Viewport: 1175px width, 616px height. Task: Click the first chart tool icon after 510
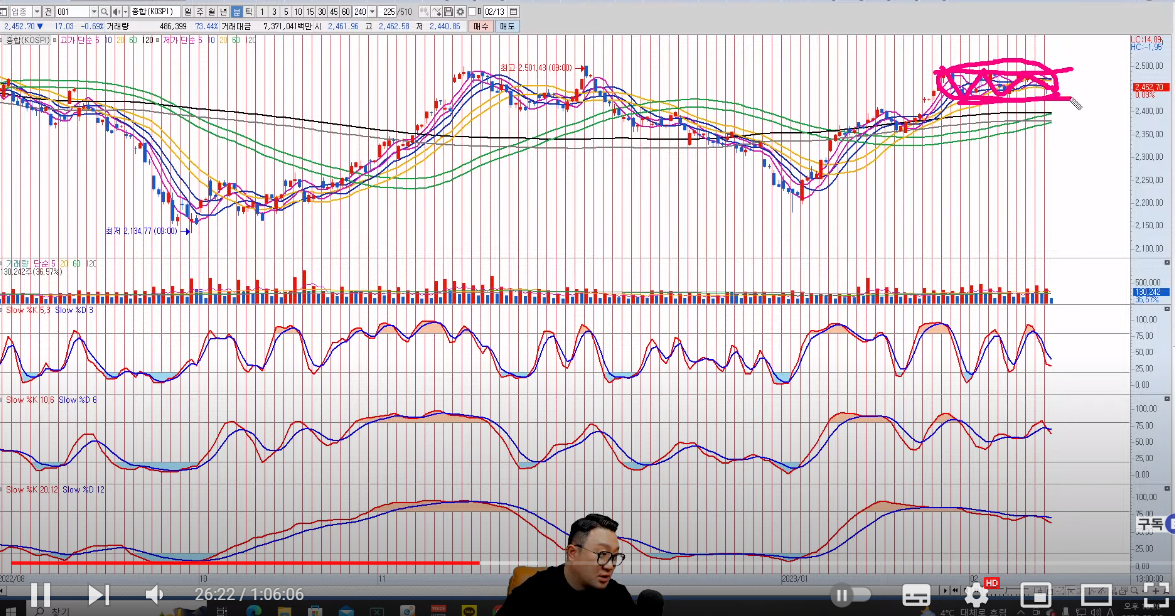pos(425,12)
